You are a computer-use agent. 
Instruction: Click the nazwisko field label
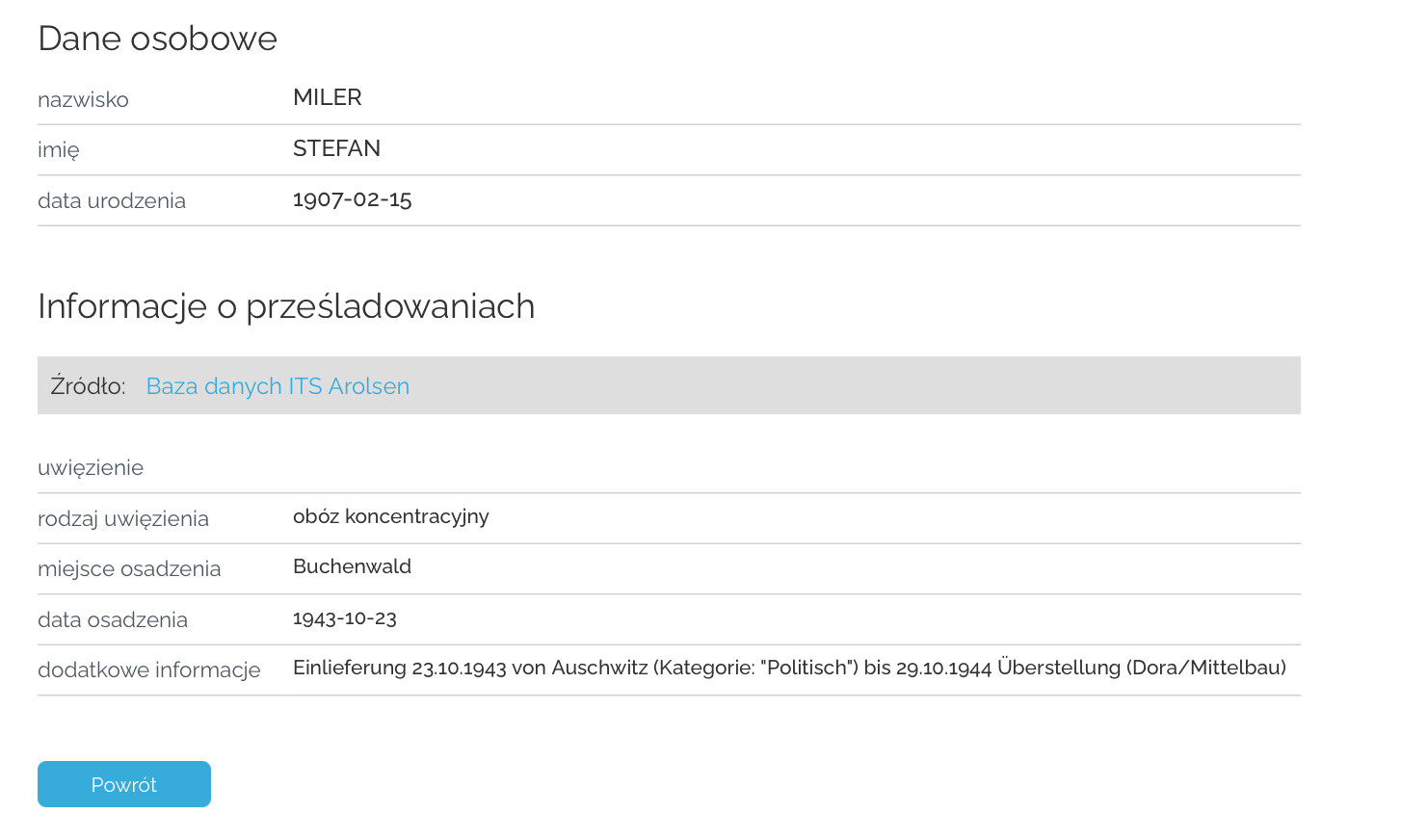pyautogui.click(x=83, y=99)
